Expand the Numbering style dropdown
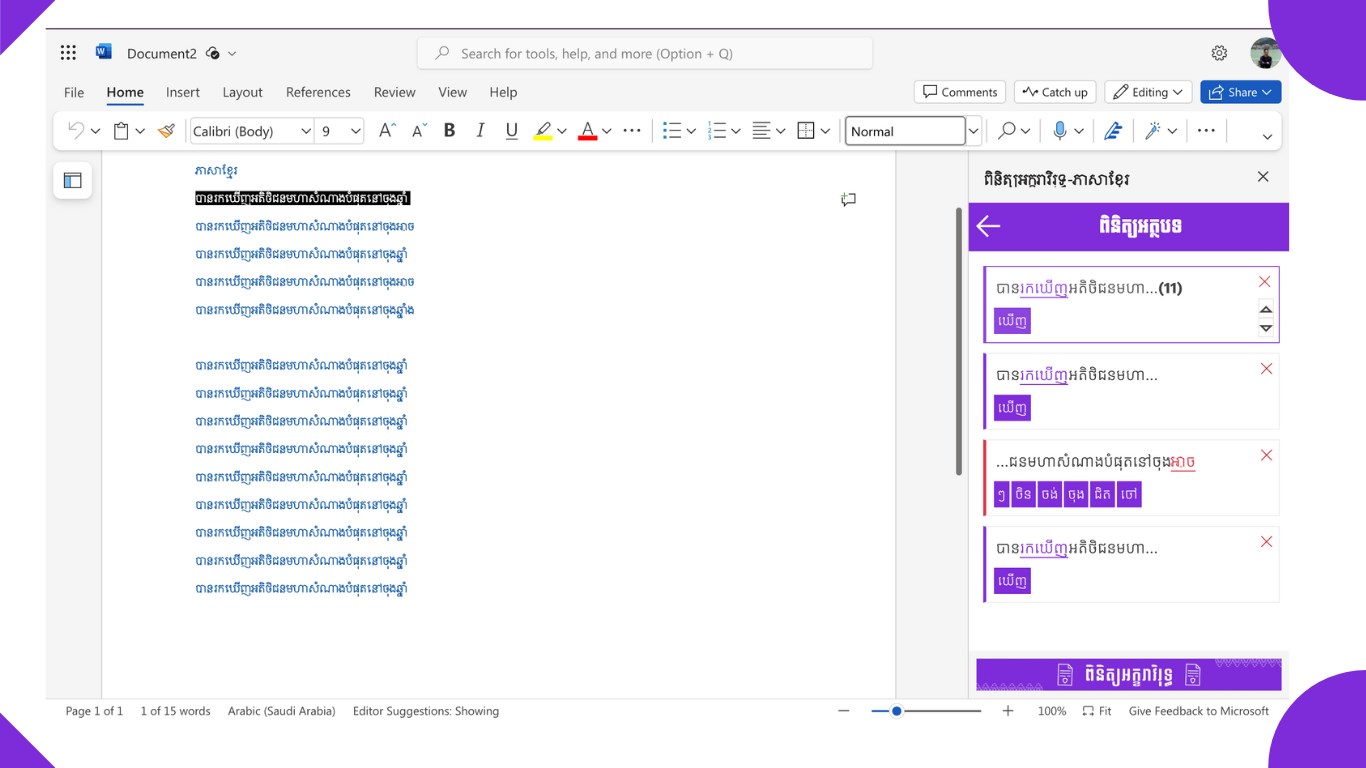Viewport: 1366px width, 768px height. point(735,131)
